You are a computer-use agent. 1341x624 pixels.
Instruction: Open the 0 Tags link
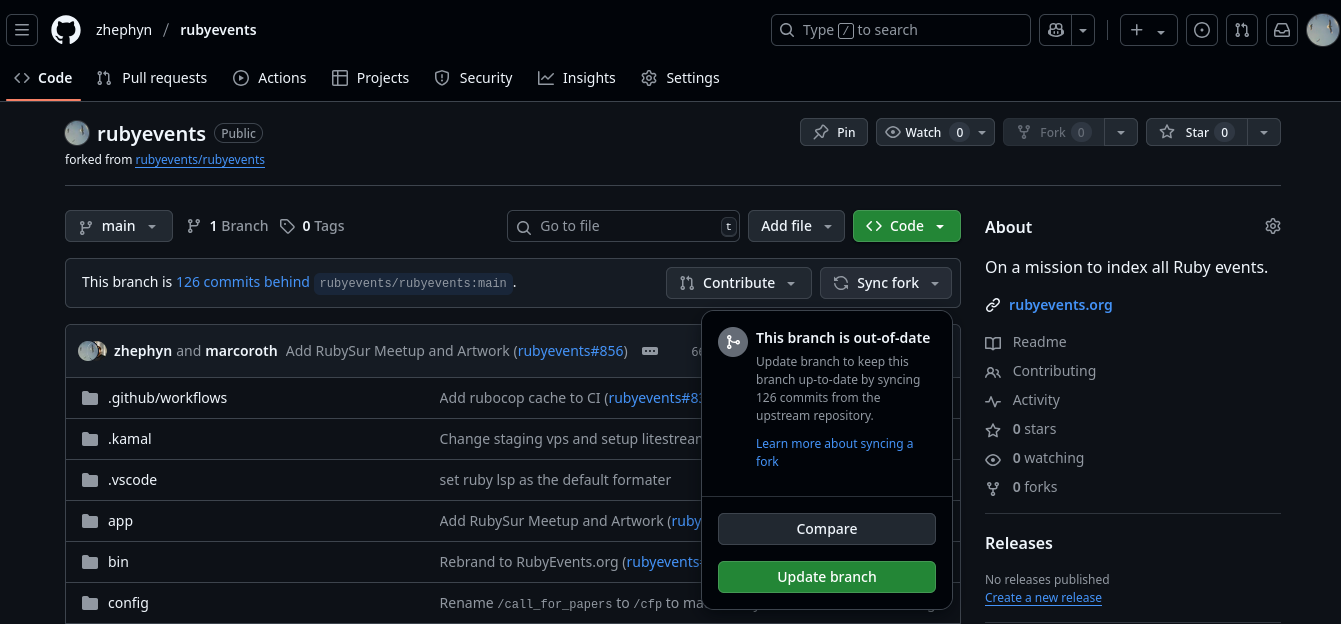click(312, 226)
